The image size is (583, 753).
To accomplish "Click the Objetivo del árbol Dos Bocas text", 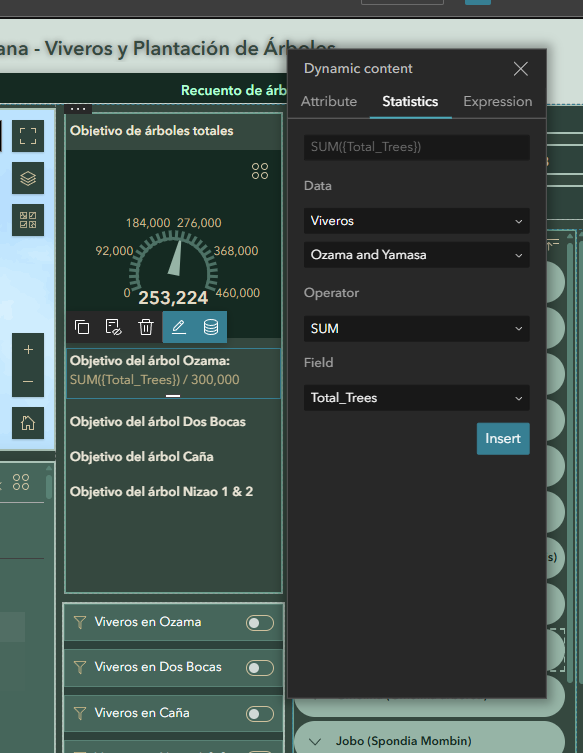I will point(158,422).
